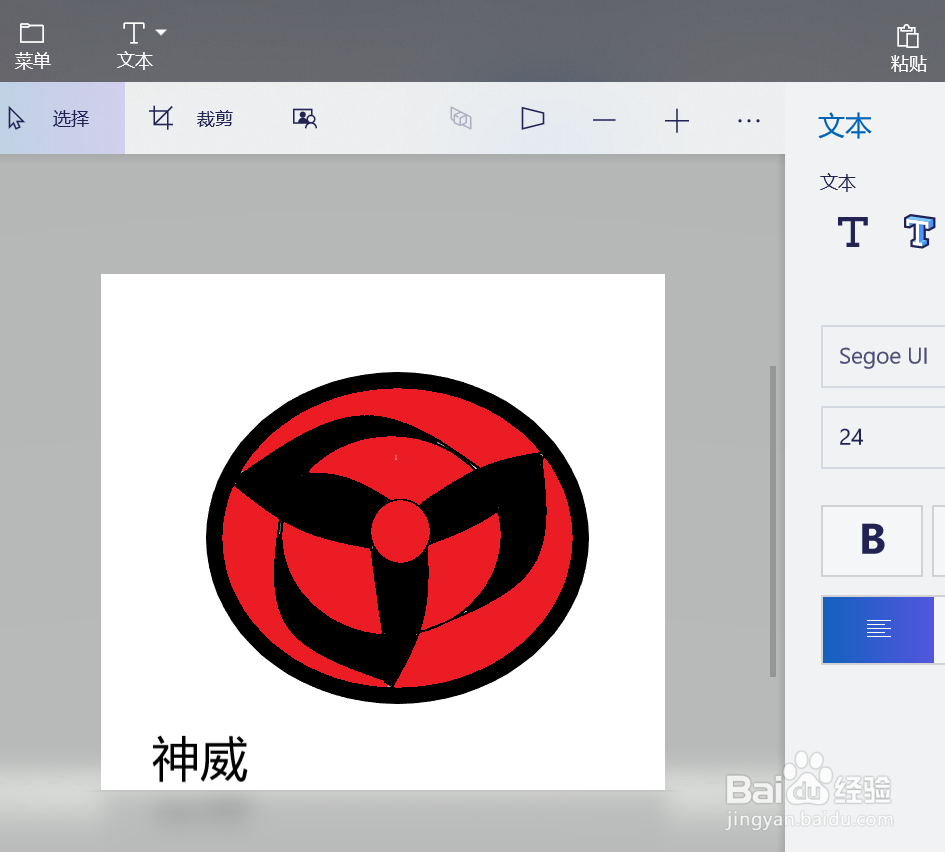Switch to 3D view icon

[x=460, y=118]
